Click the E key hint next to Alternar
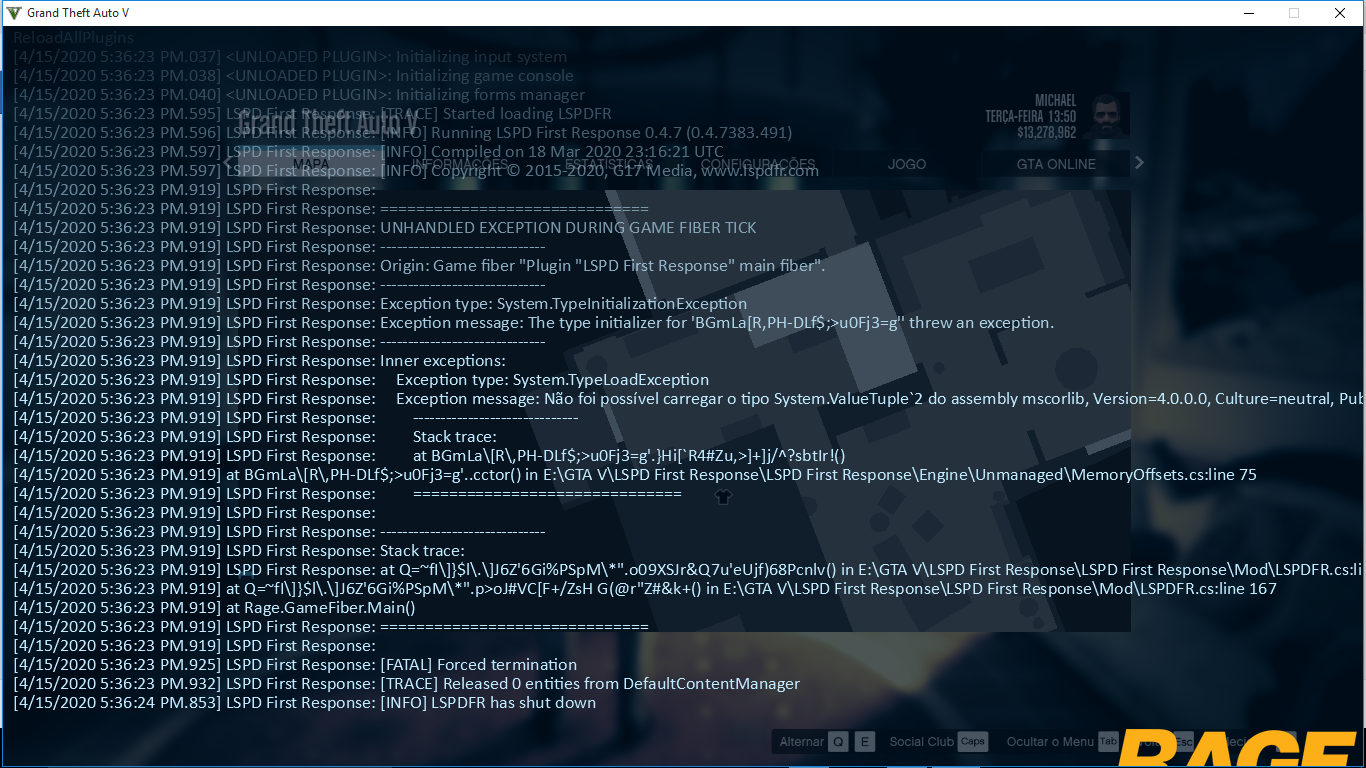The image size is (1366, 768). tap(865, 742)
